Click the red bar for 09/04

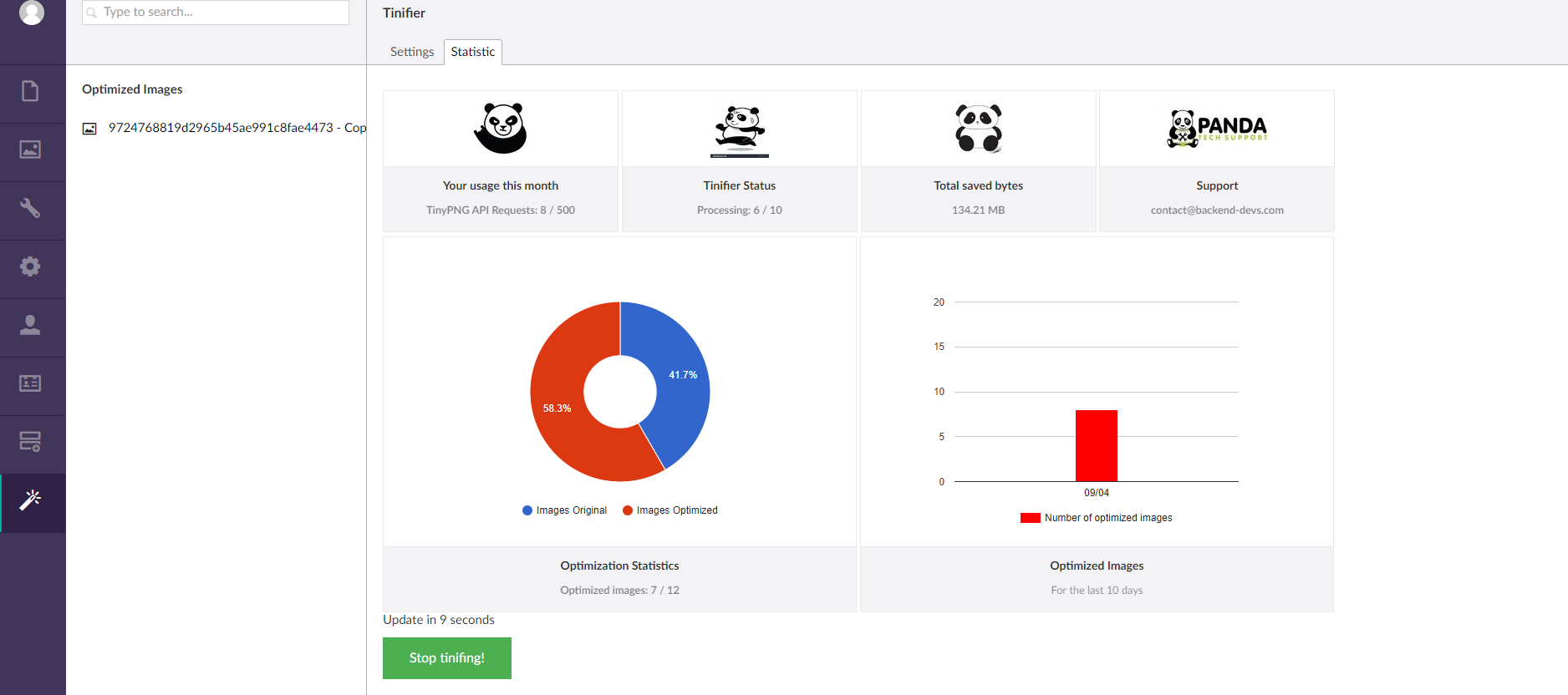tap(1096, 445)
